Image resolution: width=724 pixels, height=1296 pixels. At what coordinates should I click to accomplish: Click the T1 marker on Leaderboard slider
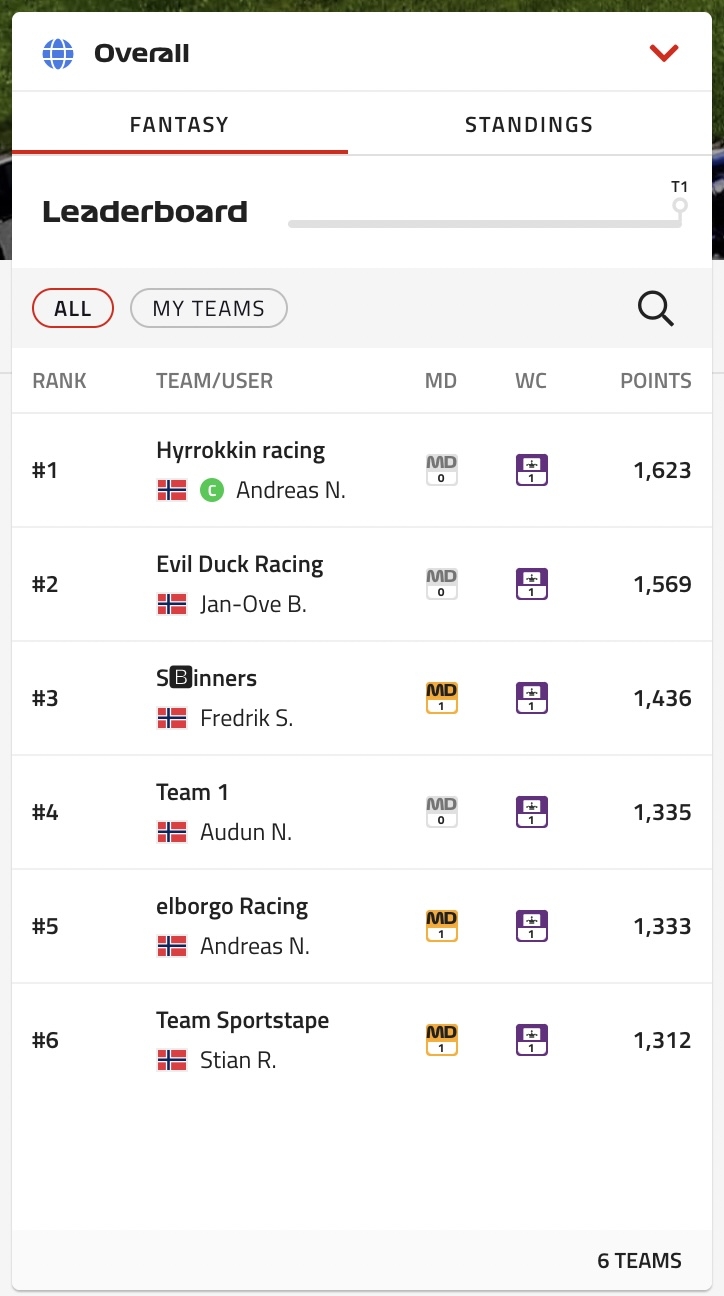click(680, 206)
